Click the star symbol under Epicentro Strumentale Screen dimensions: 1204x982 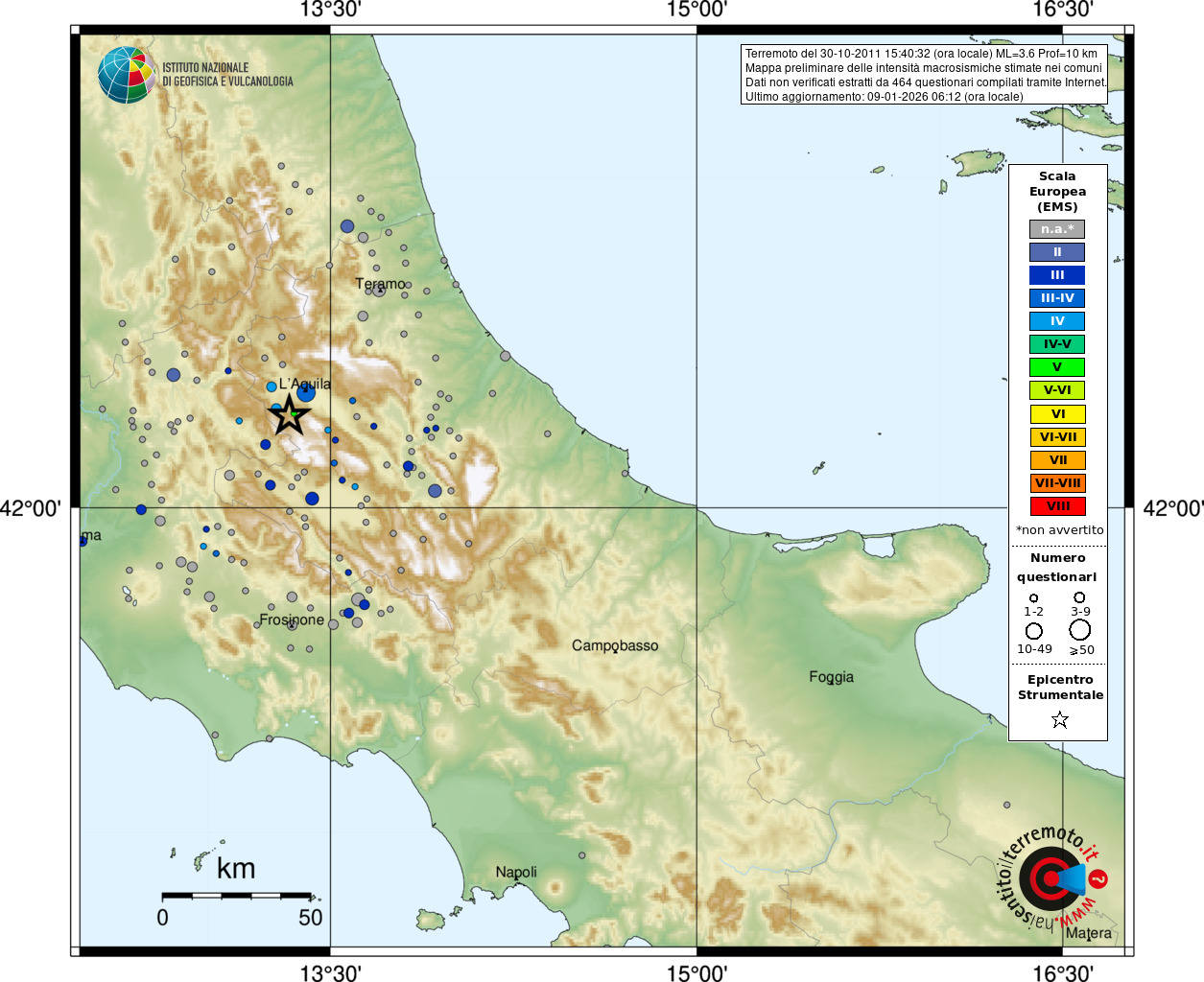click(x=1059, y=719)
